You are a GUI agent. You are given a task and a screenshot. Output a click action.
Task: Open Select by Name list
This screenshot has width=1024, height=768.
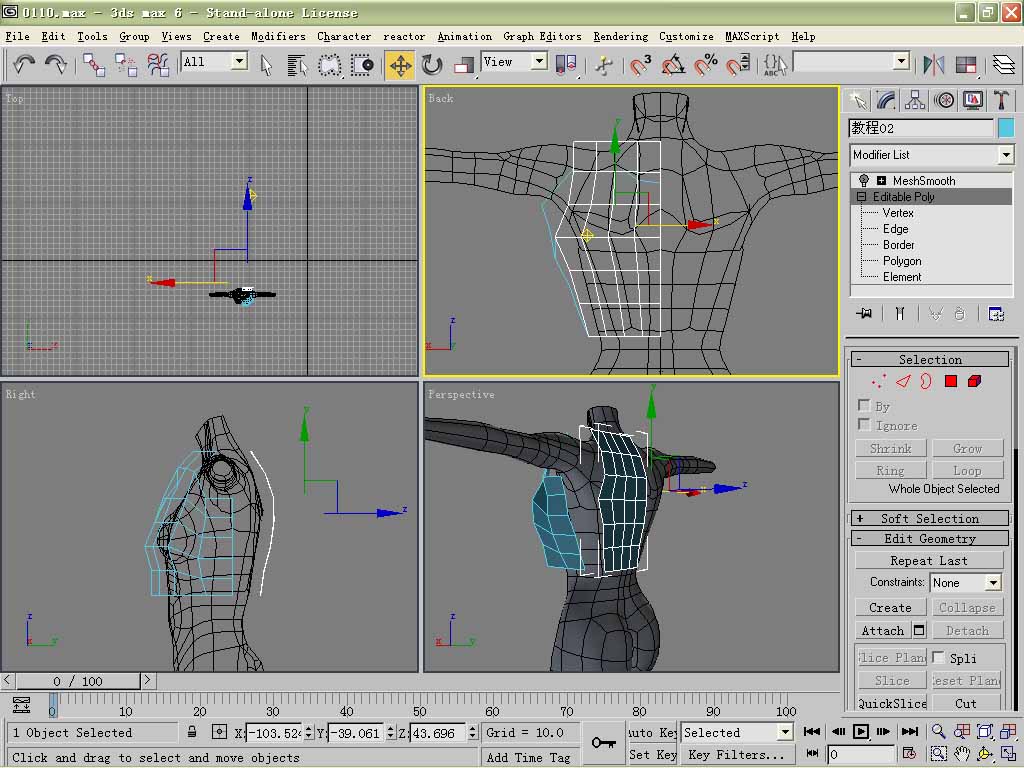click(x=297, y=65)
